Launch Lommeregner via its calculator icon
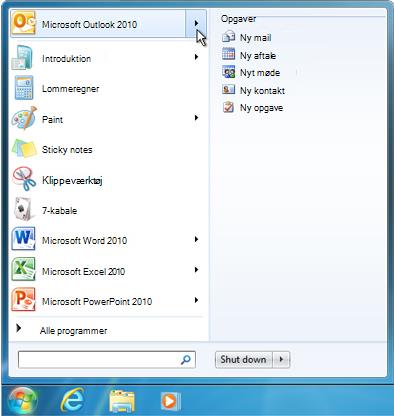Image resolution: width=394 pixels, height=416 pixels. pos(24,88)
